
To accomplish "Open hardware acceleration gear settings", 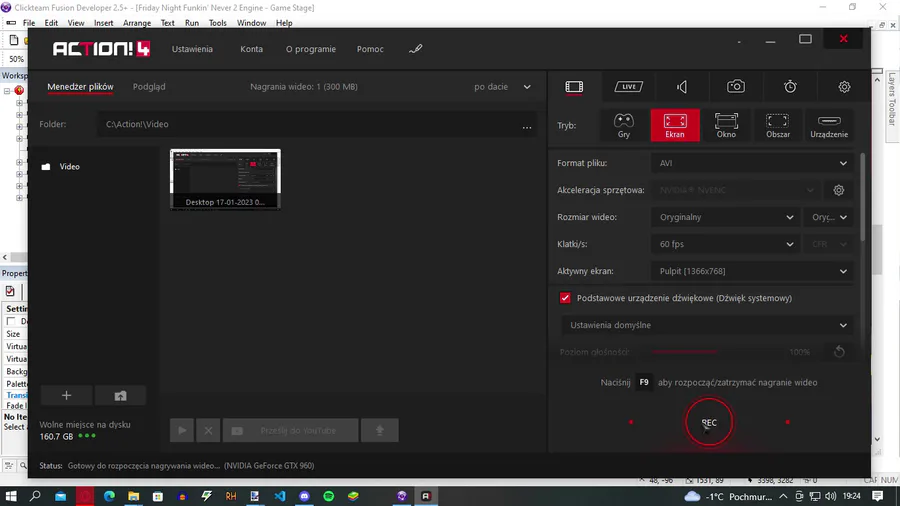I will (839, 190).
